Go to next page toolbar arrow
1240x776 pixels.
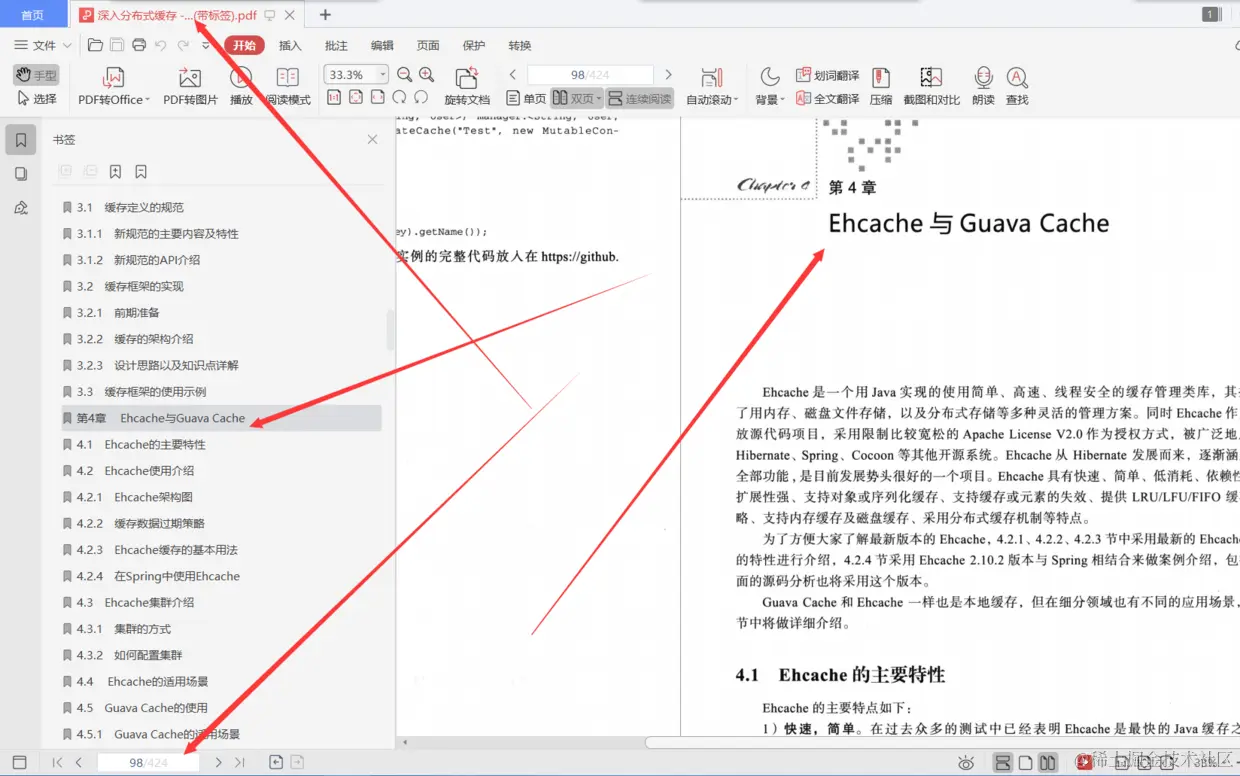[669, 75]
